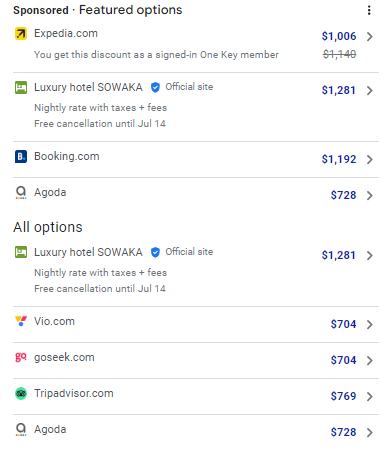The width and height of the screenshot is (385, 449).
Task: Click the pink goseek.com logo icon
Action: (x=21, y=357)
